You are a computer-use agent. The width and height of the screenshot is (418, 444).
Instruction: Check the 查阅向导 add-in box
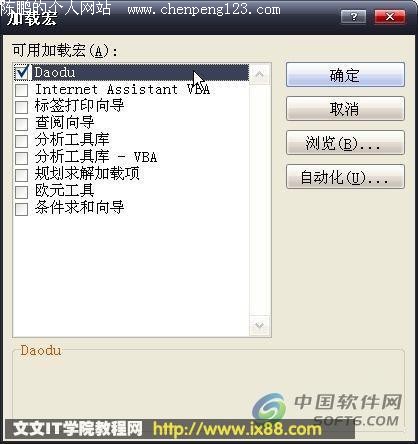click(22, 124)
